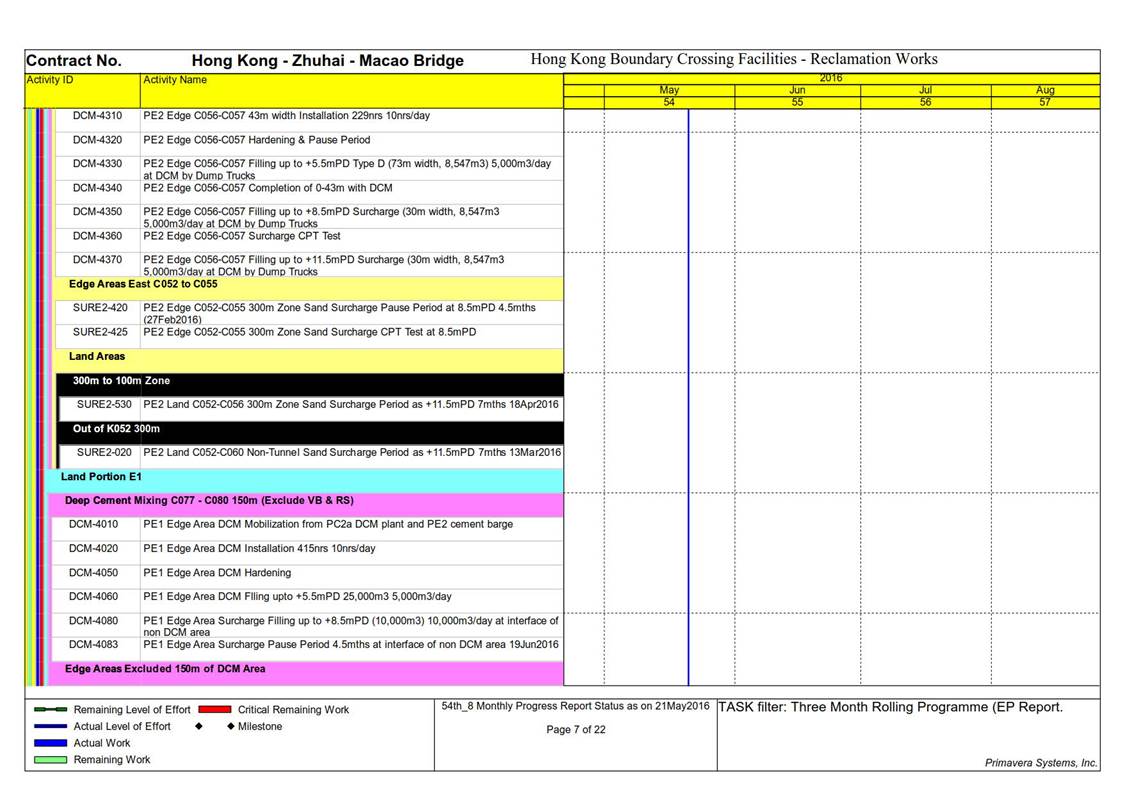1123x794 pixels.
Task: Click the month number 55 cell
Action: pos(797,102)
